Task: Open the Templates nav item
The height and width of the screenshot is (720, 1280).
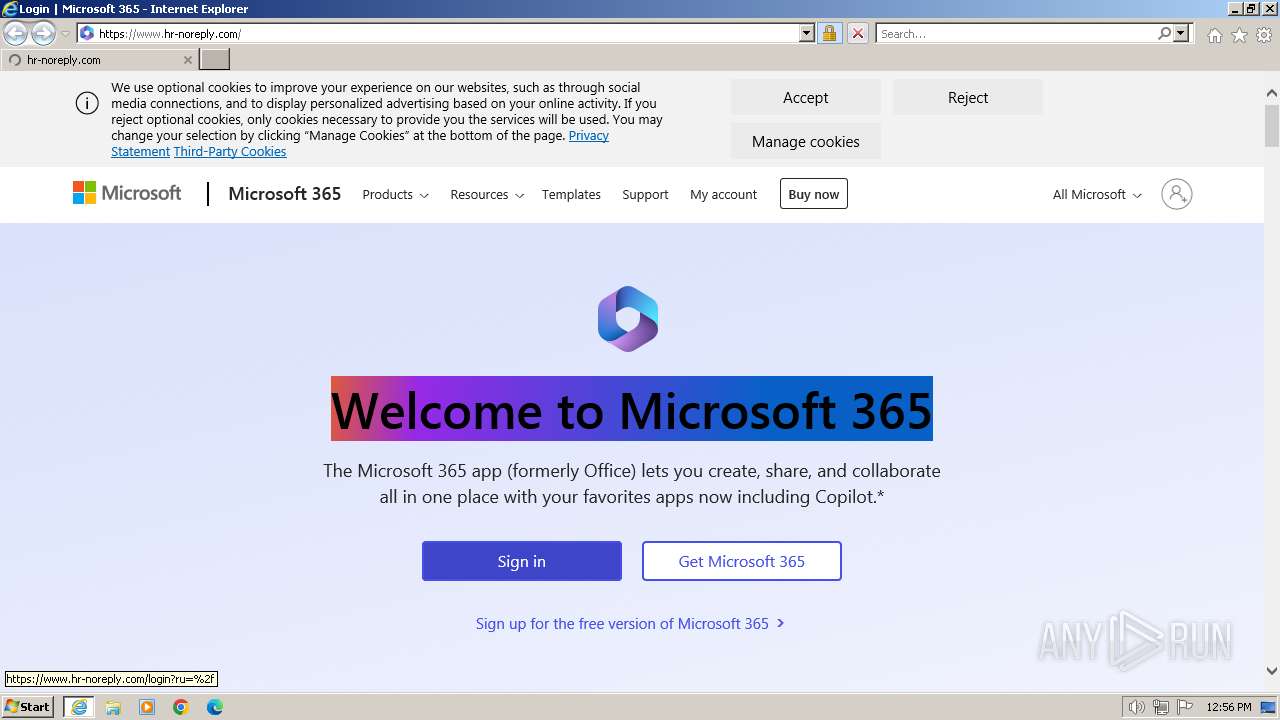Action: [x=571, y=195]
